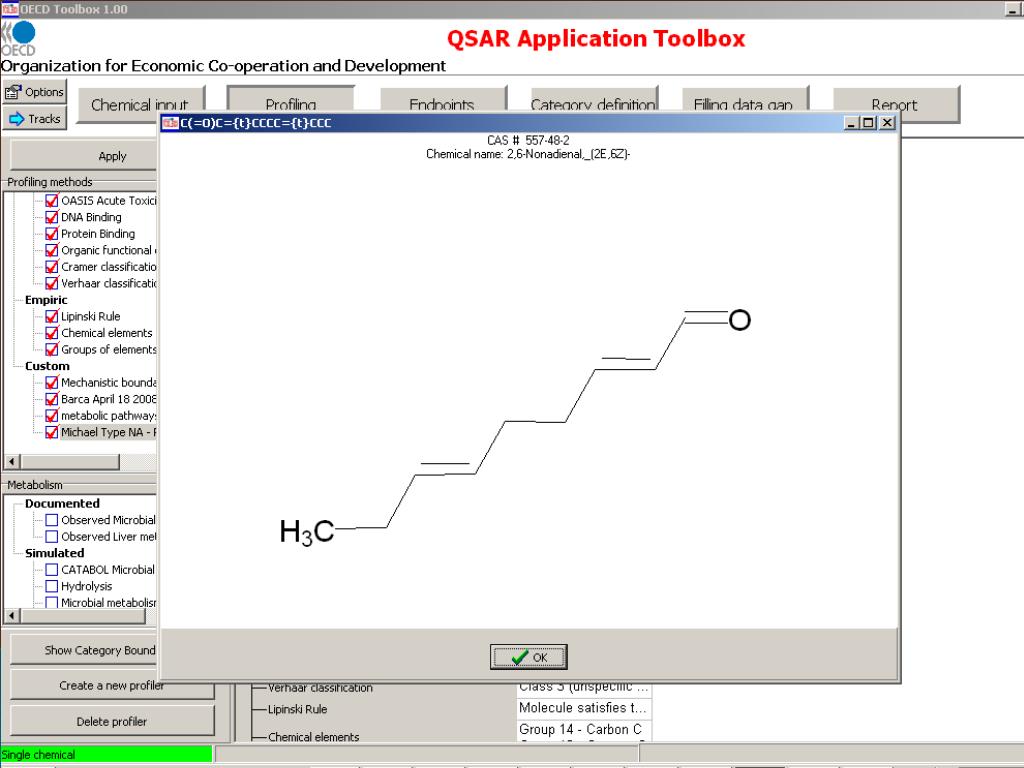Click the OECD Toolbox title bar icon
1024x768 pixels.
coord(9,8)
